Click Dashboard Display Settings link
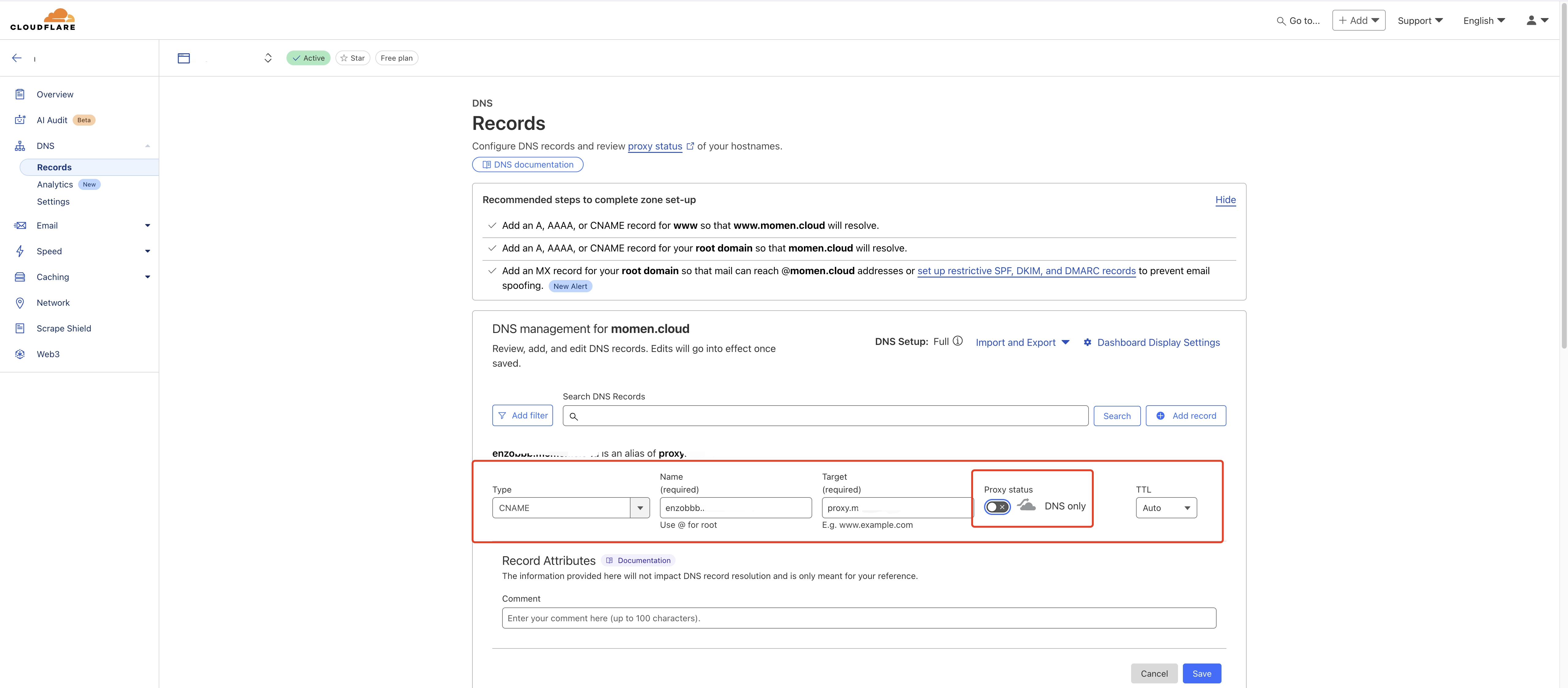The height and width of the screenshot is (688, 1568). [x=1158, y=342]
